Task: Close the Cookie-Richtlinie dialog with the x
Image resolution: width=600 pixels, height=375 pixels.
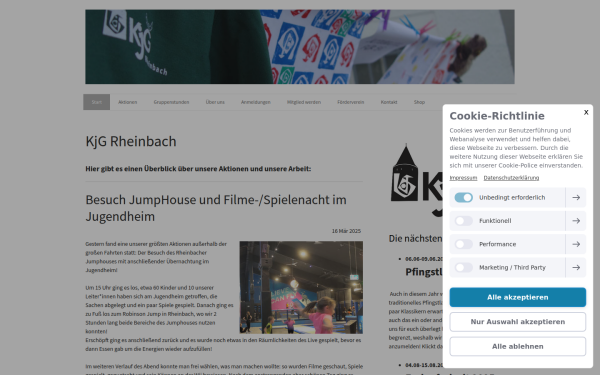Action: 586,112
